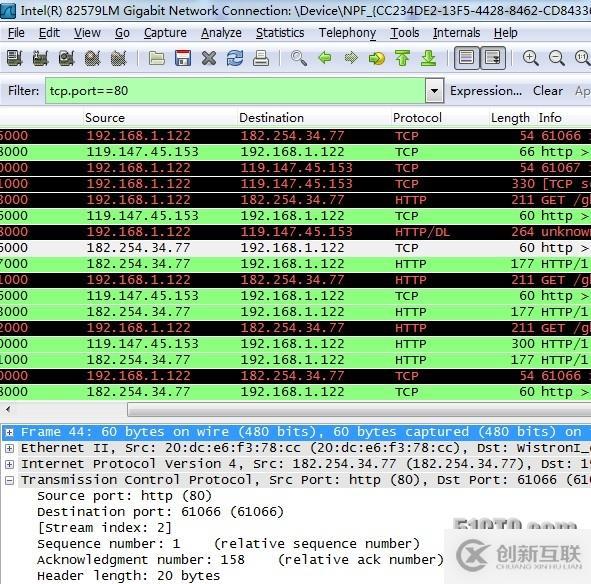This screenshot has width=591, height=584.
Task: Select the packet with length 330
Action: pyautogui.click(x=296, y=184)
